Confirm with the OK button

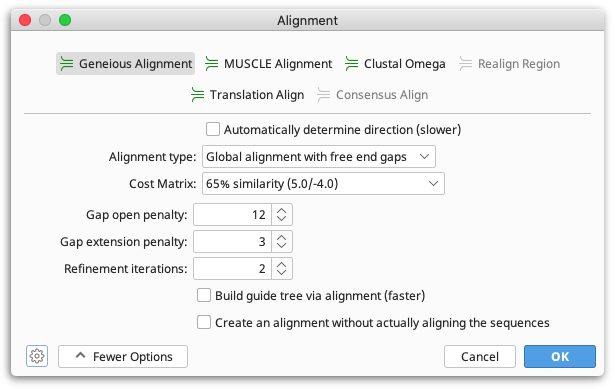coord(560,356)
